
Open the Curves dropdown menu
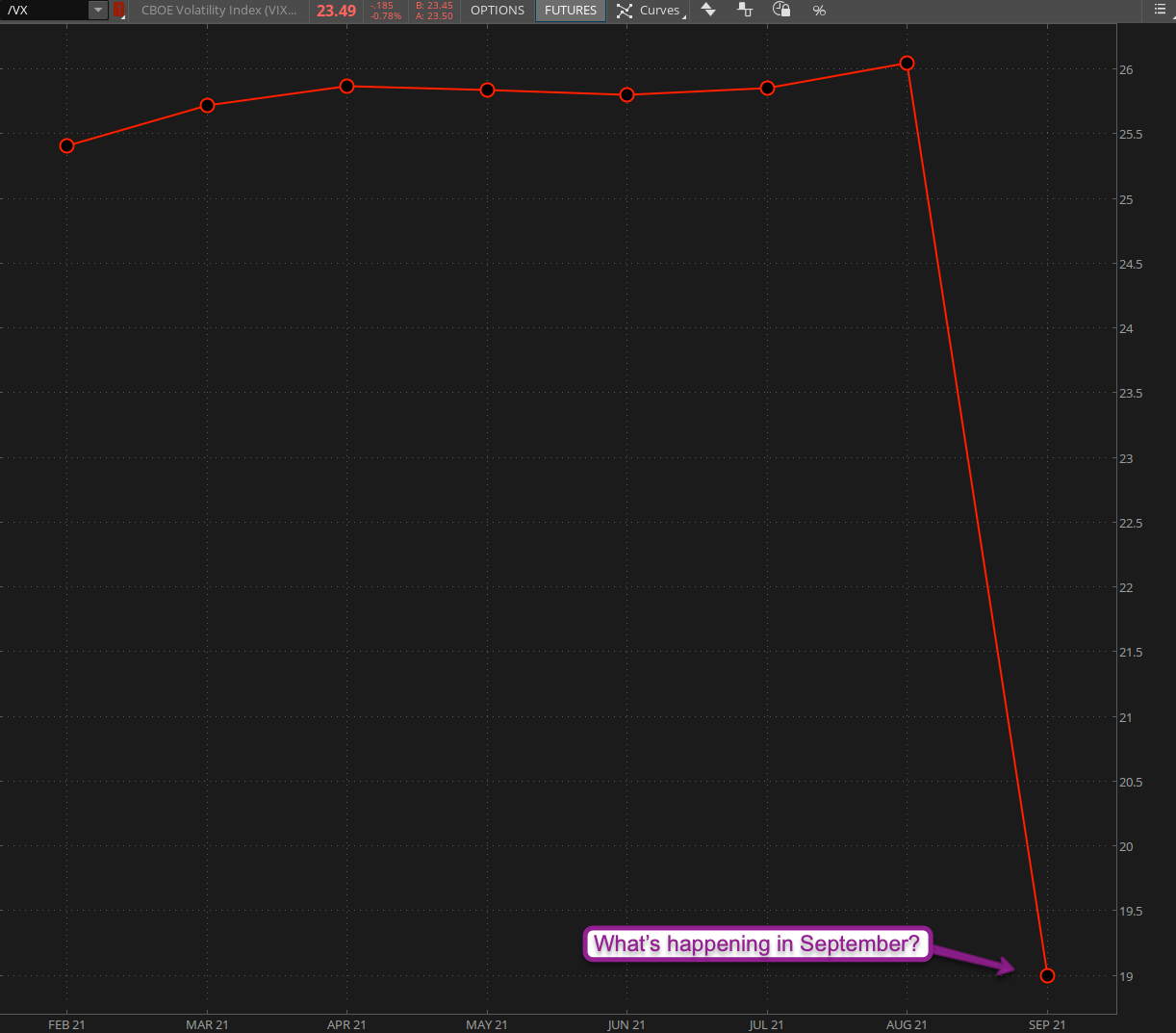click(660, 11)
